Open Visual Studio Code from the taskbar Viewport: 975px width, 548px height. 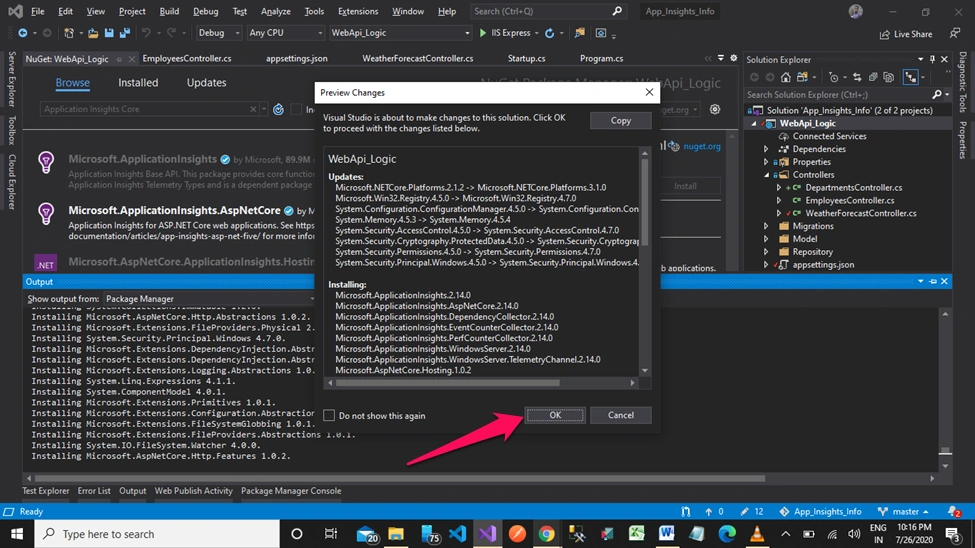(x=457, y=534)
